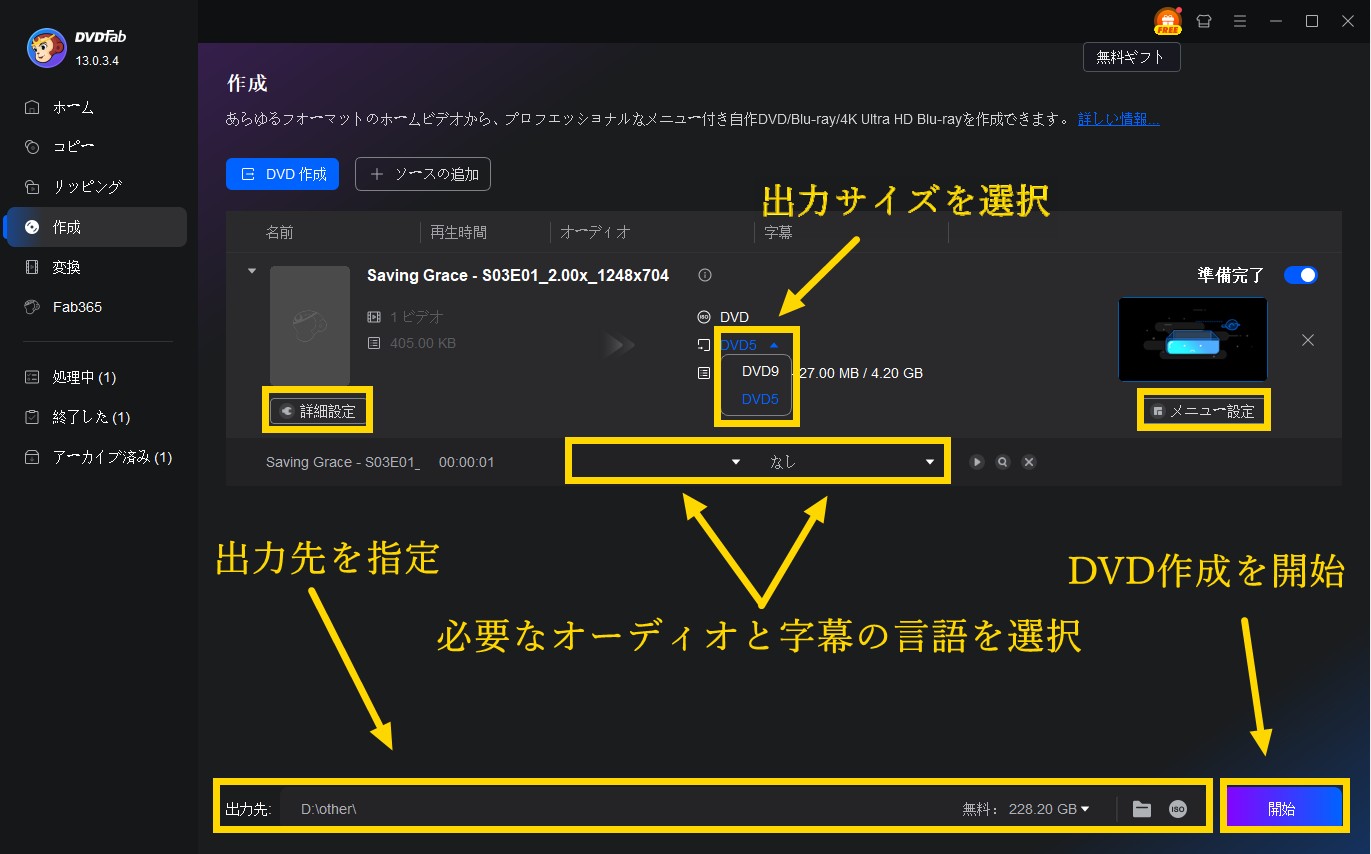Remove the source with the X icon
The width and height of the screenshot is (1371, 854).
pos(1307,340)
